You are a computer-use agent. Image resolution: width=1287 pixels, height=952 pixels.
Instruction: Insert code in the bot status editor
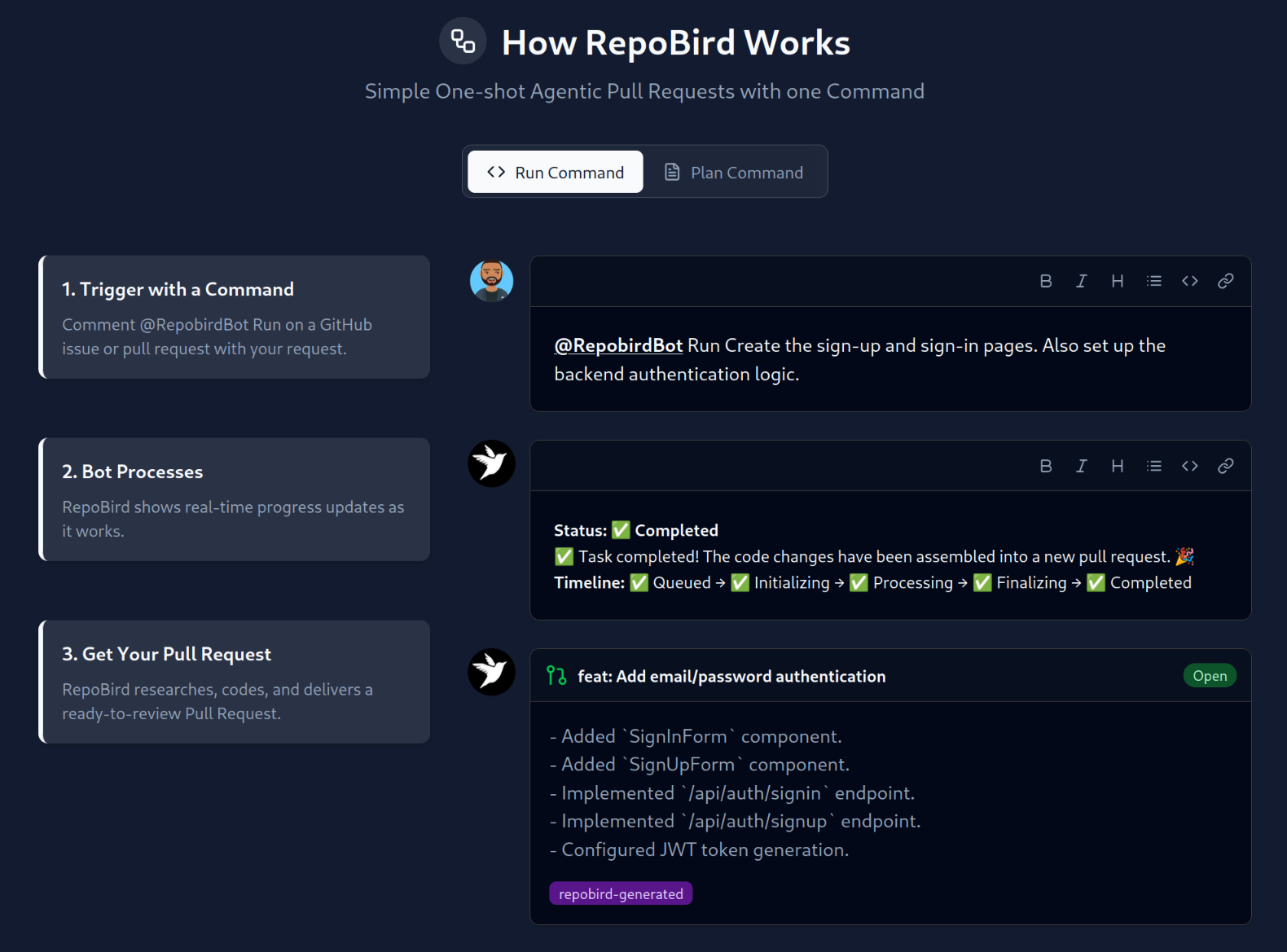(x=1190, y=466)
